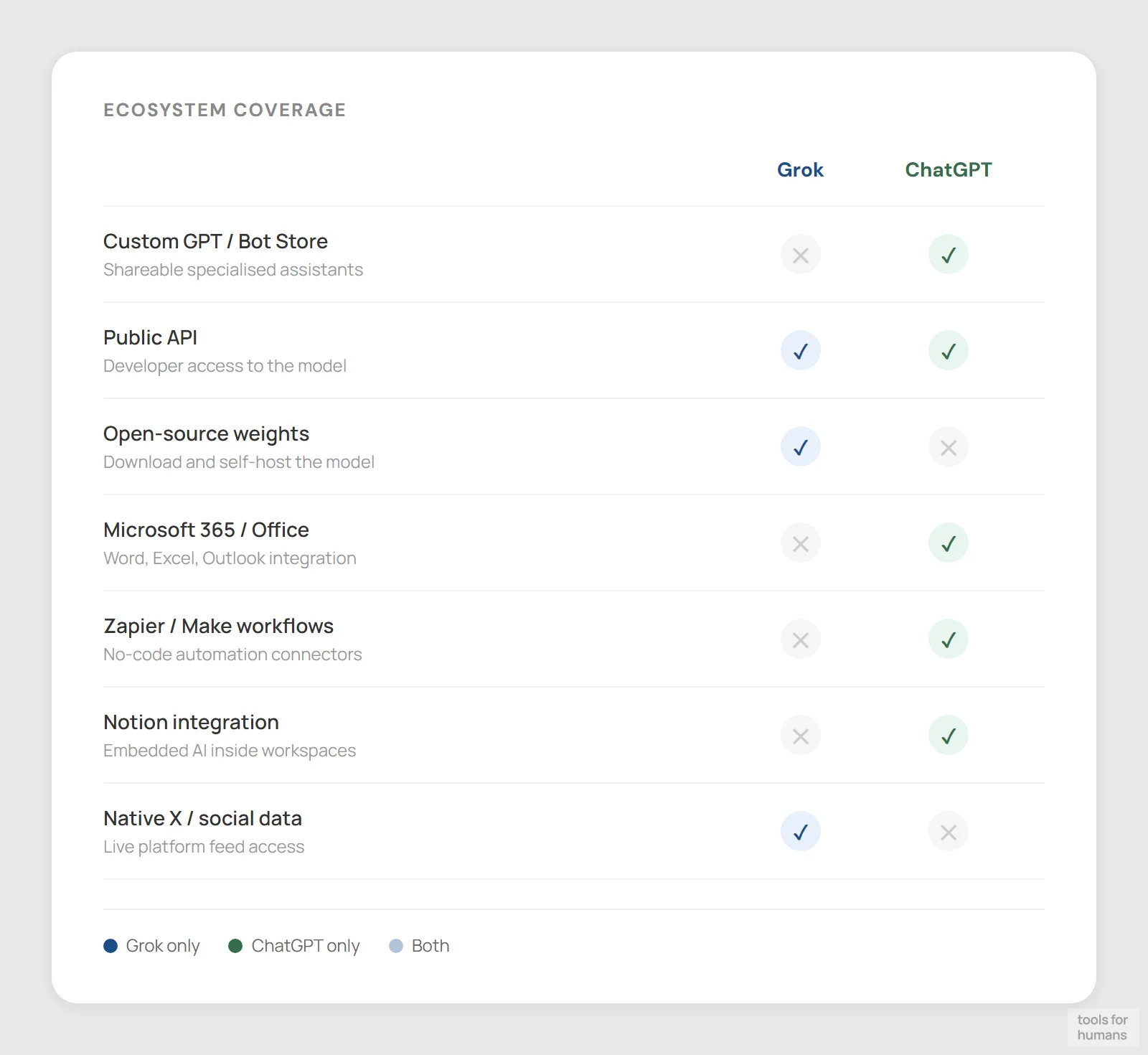Select the blue checkmark for Native X social data
1148x1055 pixels.
tap(800, 831)
